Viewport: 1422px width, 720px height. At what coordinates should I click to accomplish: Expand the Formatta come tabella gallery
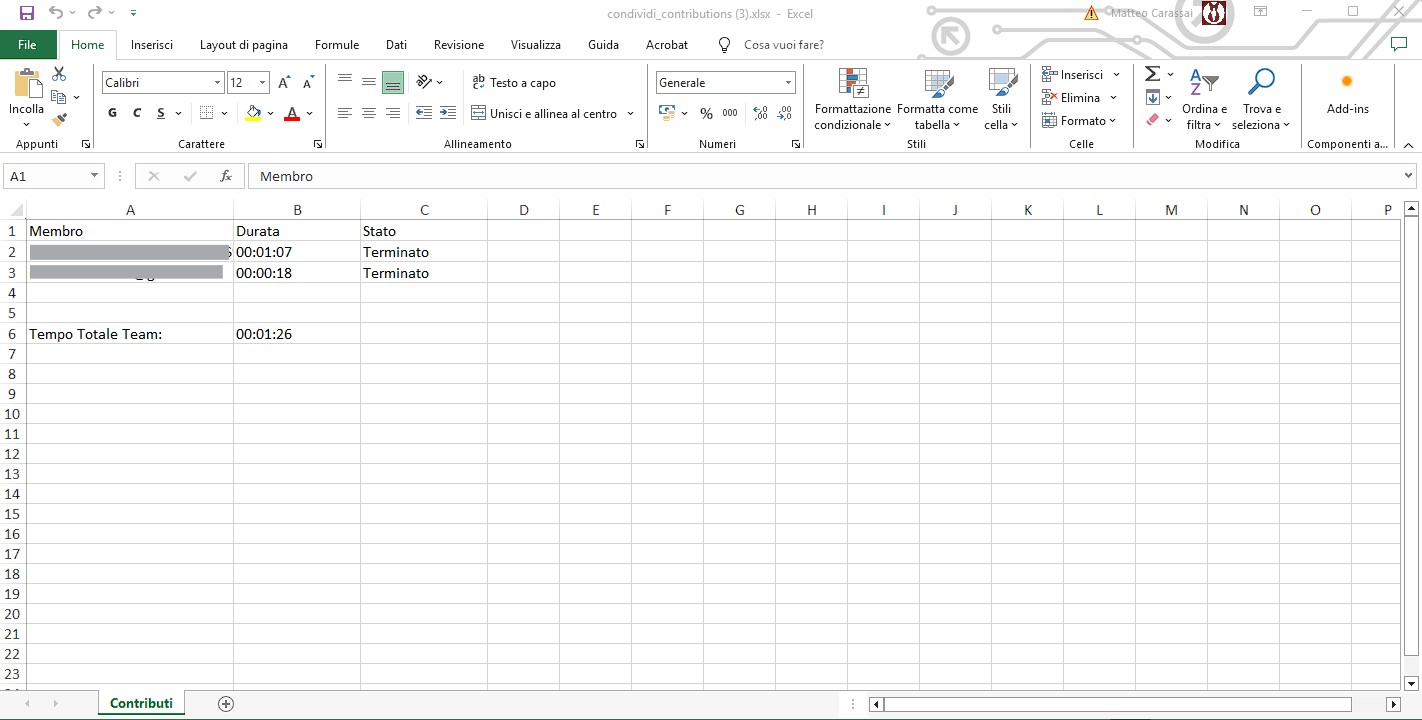pos(937,100)
